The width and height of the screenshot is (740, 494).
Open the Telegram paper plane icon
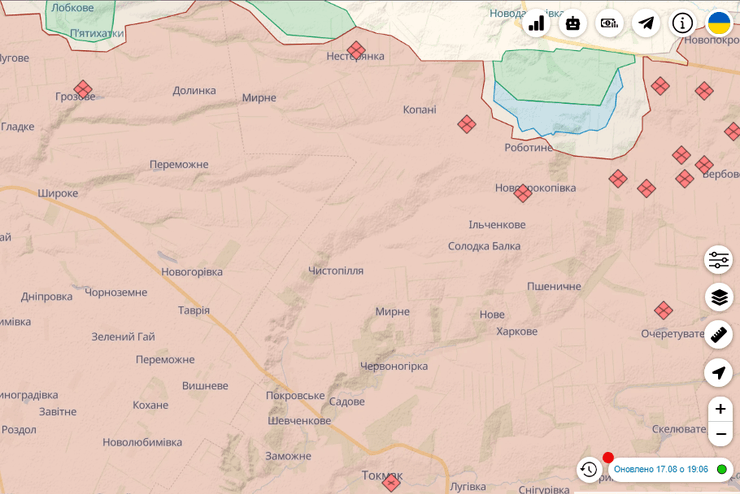tap(646, 23)
